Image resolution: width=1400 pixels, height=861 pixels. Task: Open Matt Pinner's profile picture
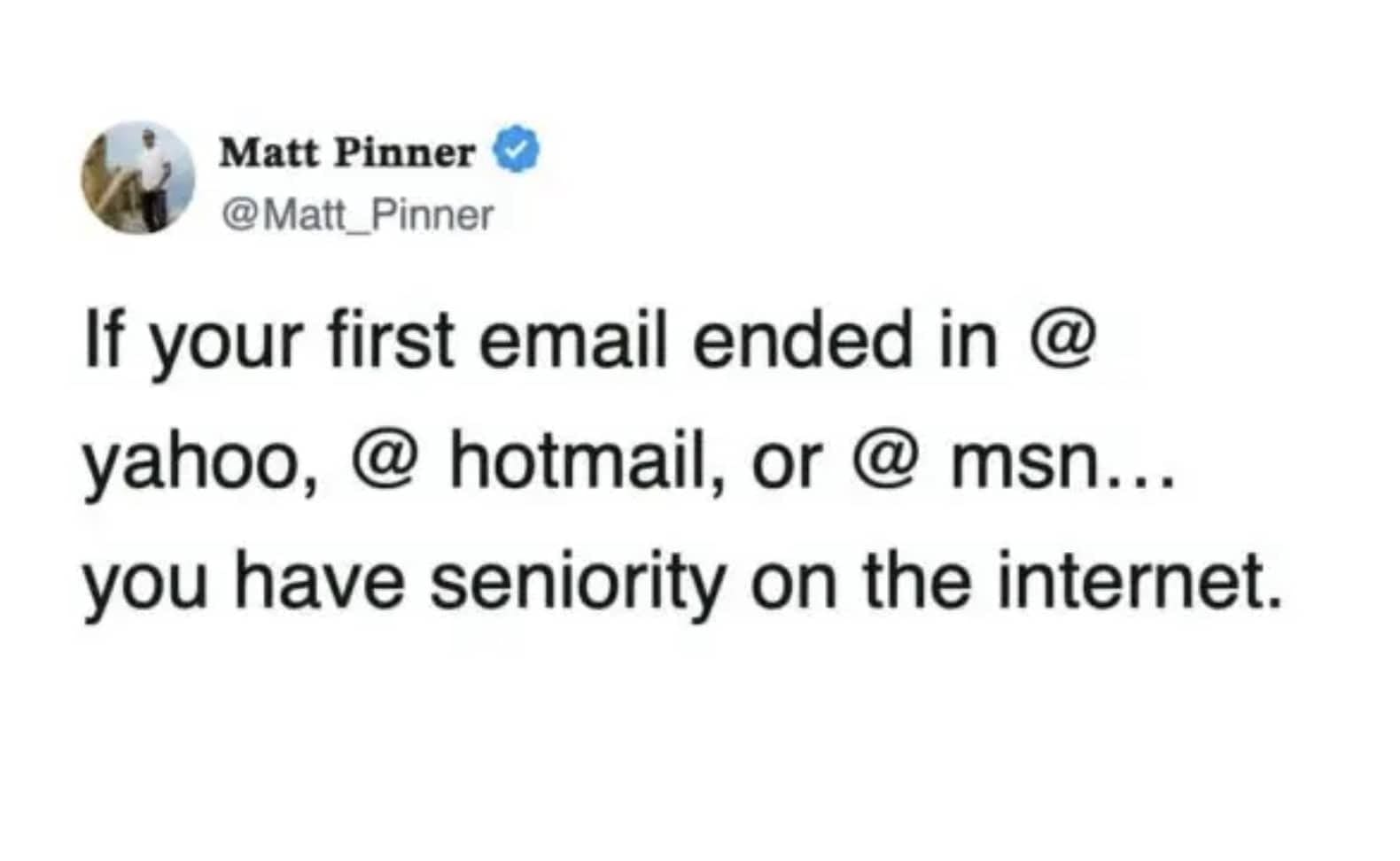point(137,178)
